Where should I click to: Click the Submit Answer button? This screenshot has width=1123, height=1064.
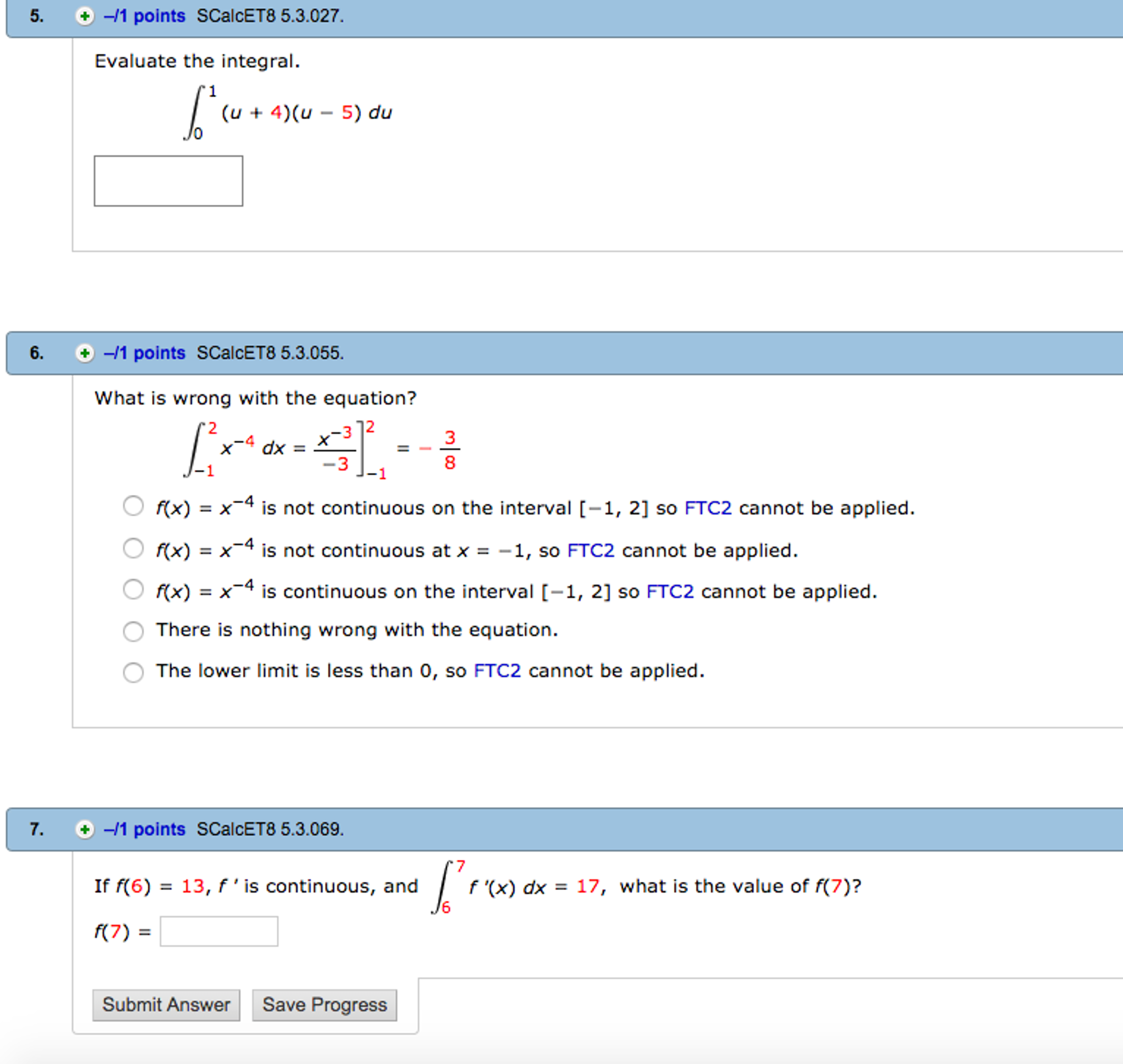coord(166,1005)
